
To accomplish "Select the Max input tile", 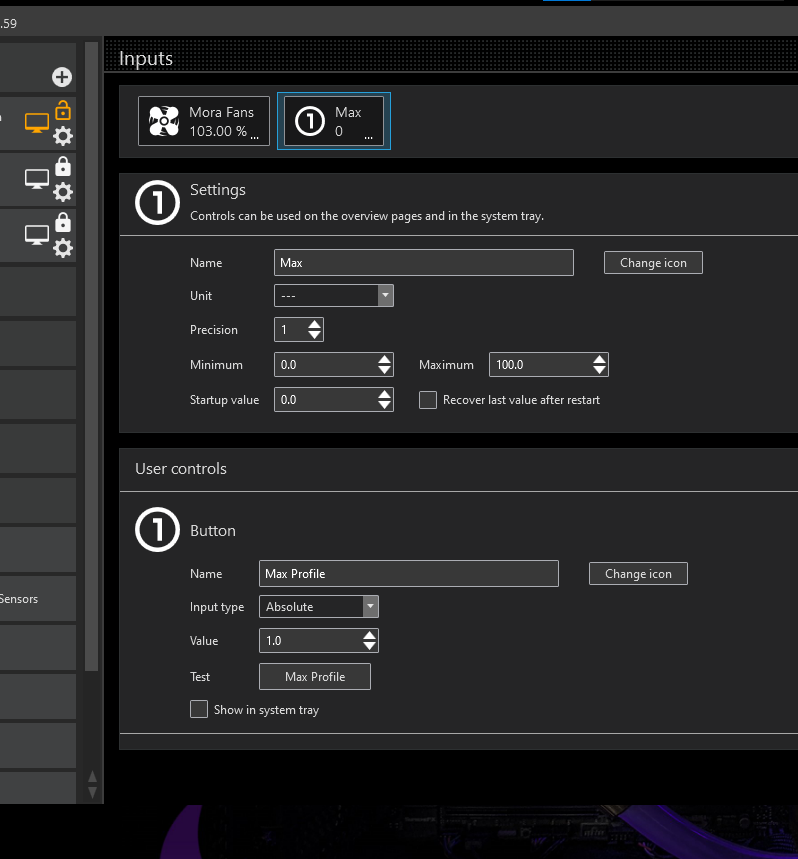I will tap(335, 121).
